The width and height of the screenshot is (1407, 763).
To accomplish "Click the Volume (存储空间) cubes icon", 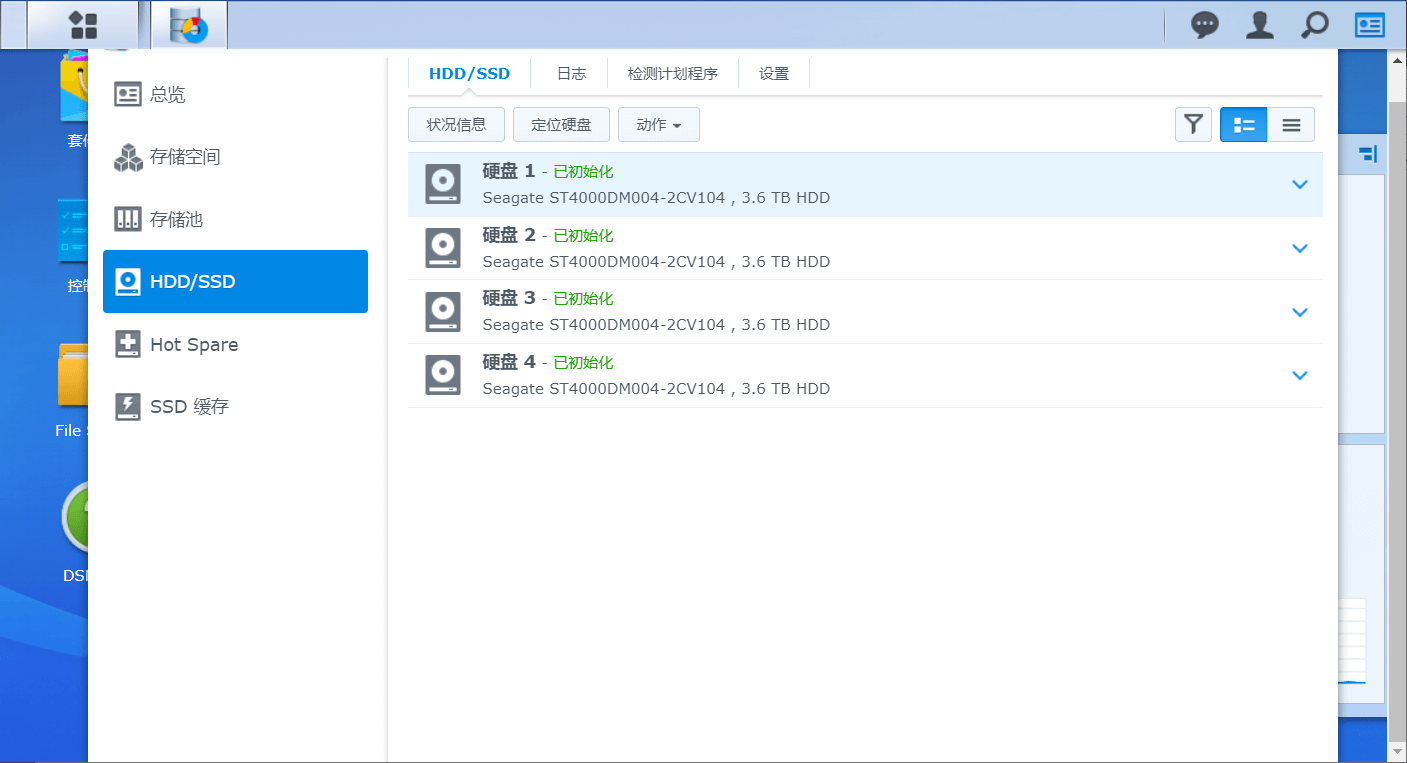I will point(128,157).
